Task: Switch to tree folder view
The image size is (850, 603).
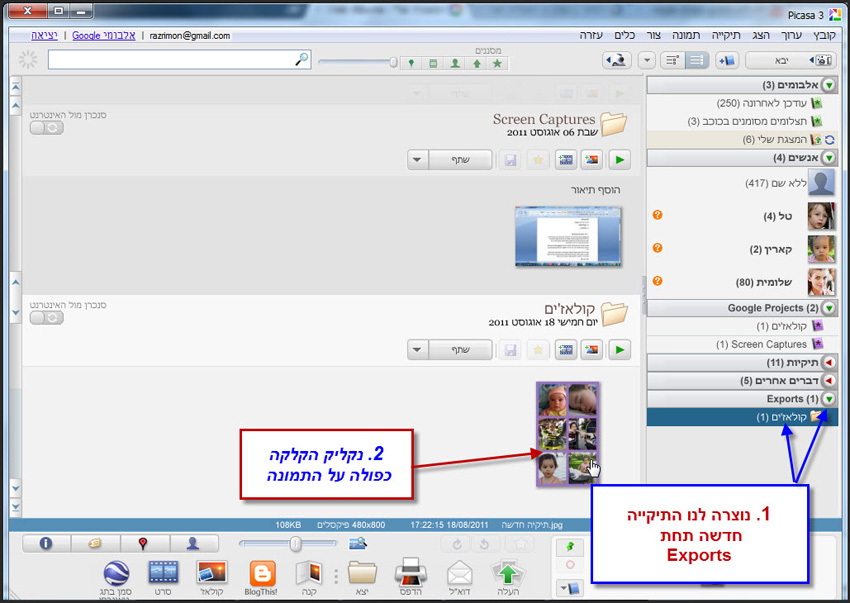Action: pos(673,60)
